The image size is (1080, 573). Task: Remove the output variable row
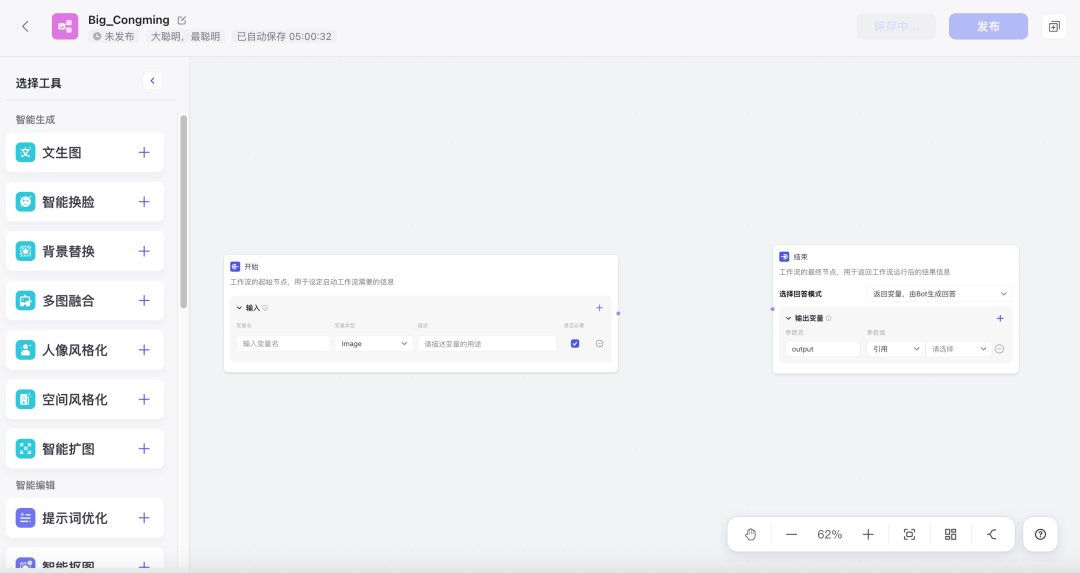pos(999,349)
